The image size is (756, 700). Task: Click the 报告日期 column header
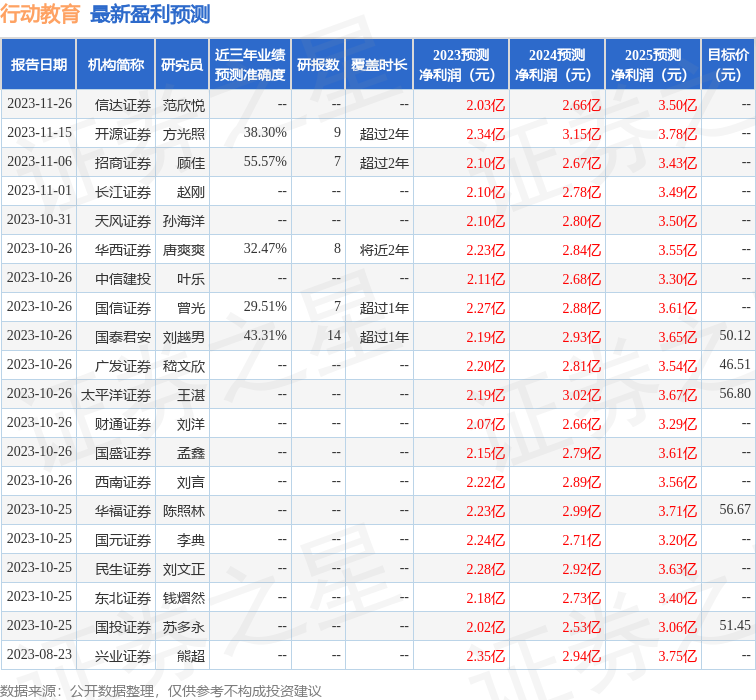click(x=39, y=65)
